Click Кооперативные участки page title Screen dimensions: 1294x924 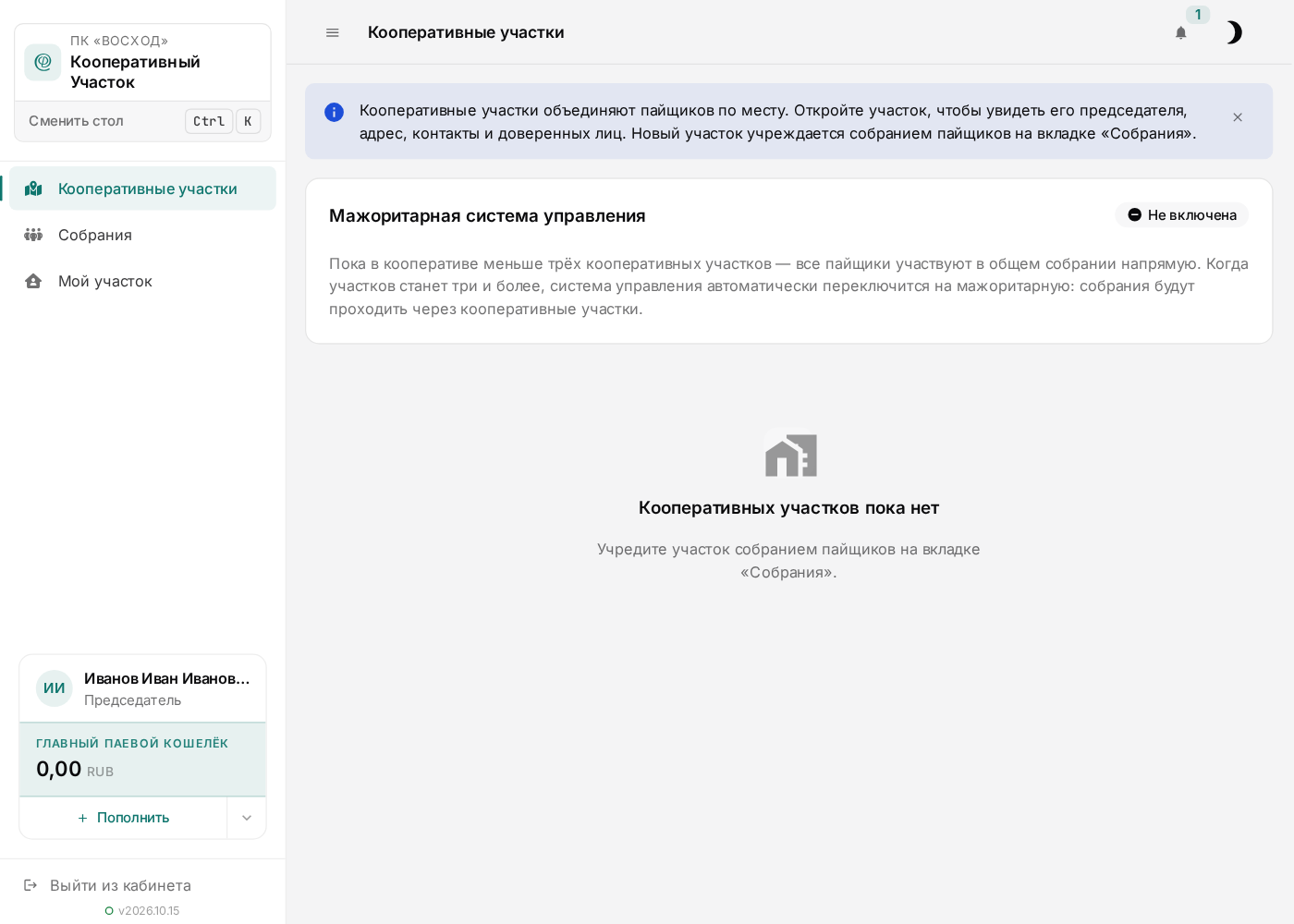466,32
